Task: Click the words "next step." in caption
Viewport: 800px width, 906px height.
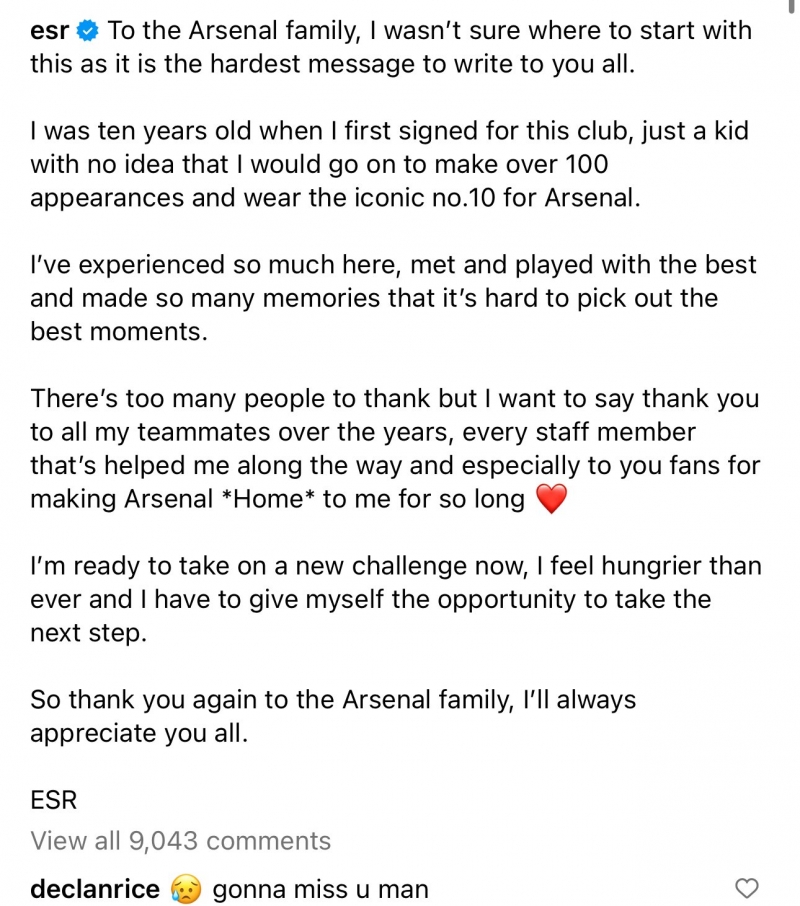Action: pos(88,634)
